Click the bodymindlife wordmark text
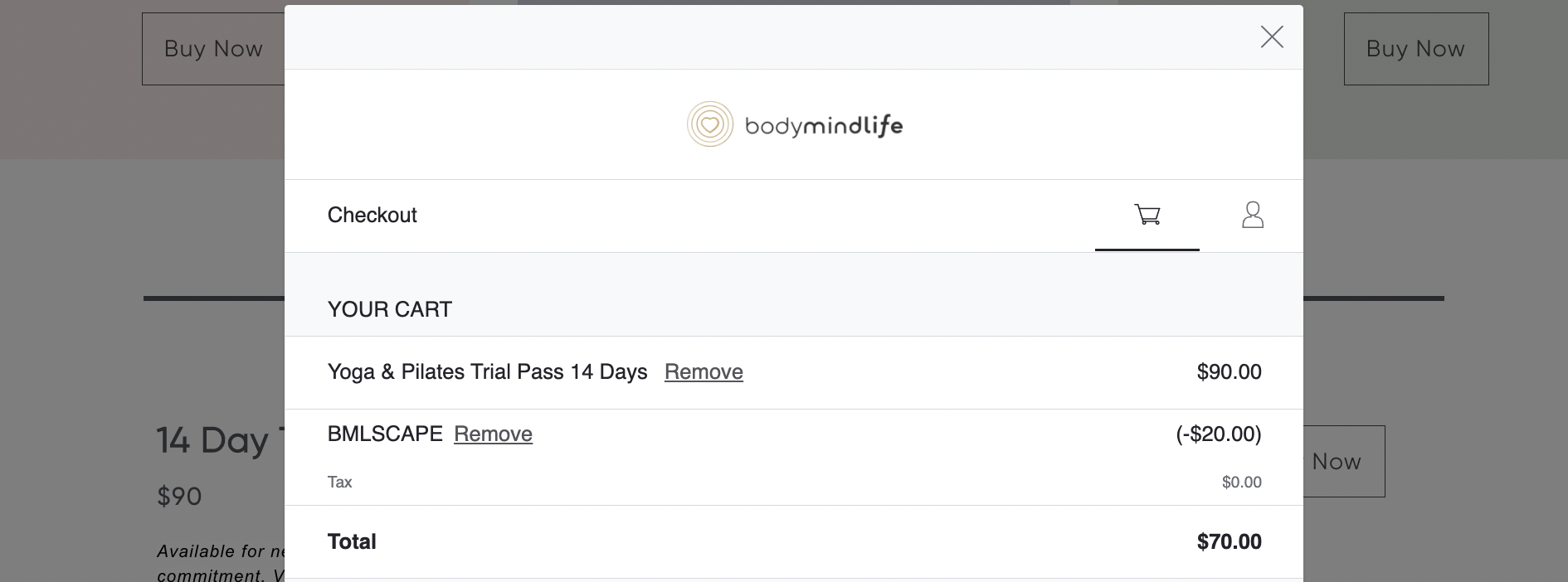Screen dimensions: 1568x582 (x=824, y=126)
